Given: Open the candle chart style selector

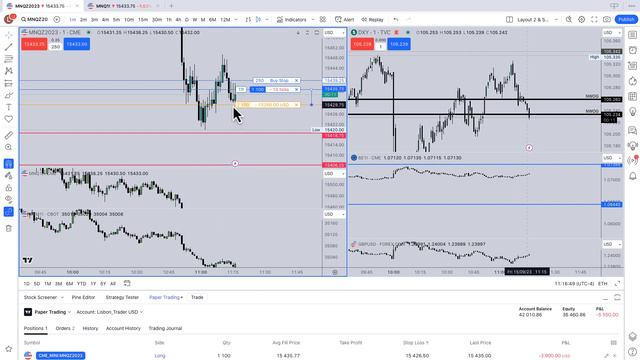Looking at the screenshot, I should click(x=258, y=20).
